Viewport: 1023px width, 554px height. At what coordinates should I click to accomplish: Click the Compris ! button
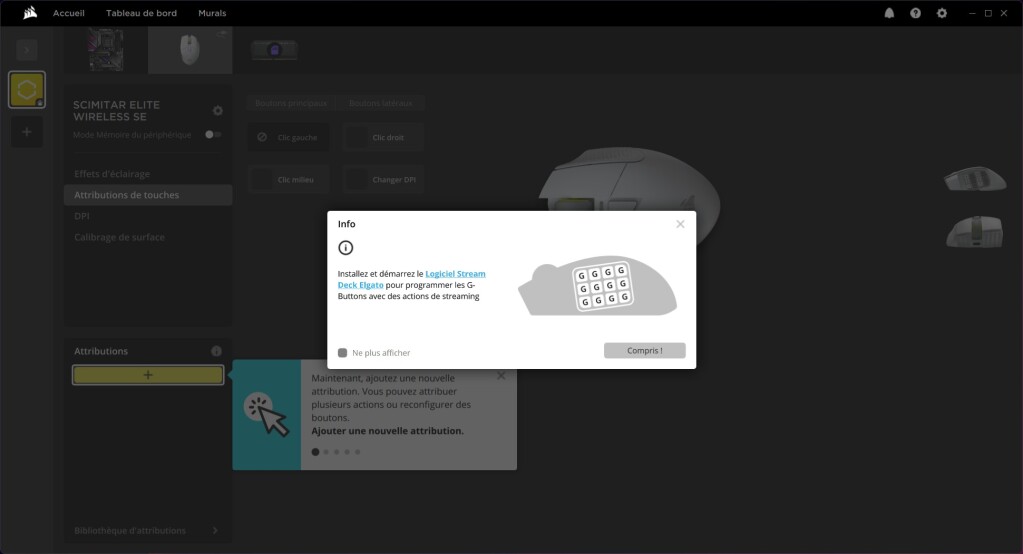point(645,350)
